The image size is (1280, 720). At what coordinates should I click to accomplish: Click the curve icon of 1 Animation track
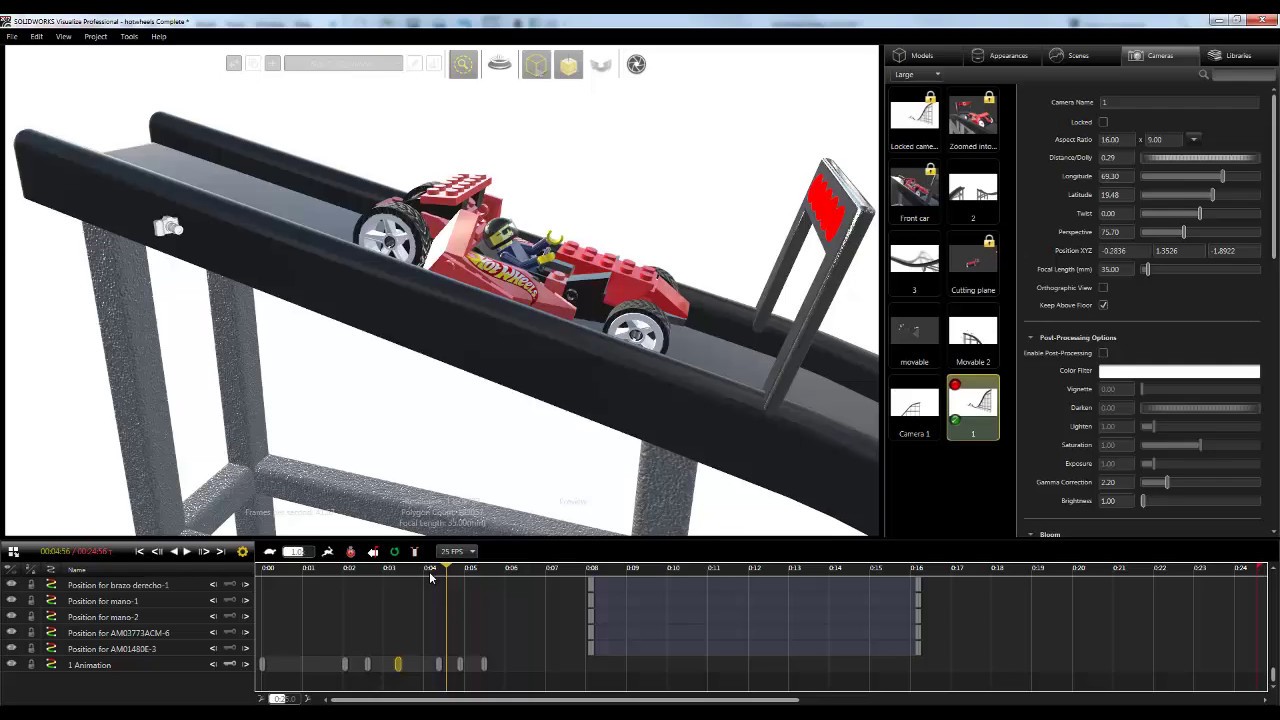pos(51,665)
